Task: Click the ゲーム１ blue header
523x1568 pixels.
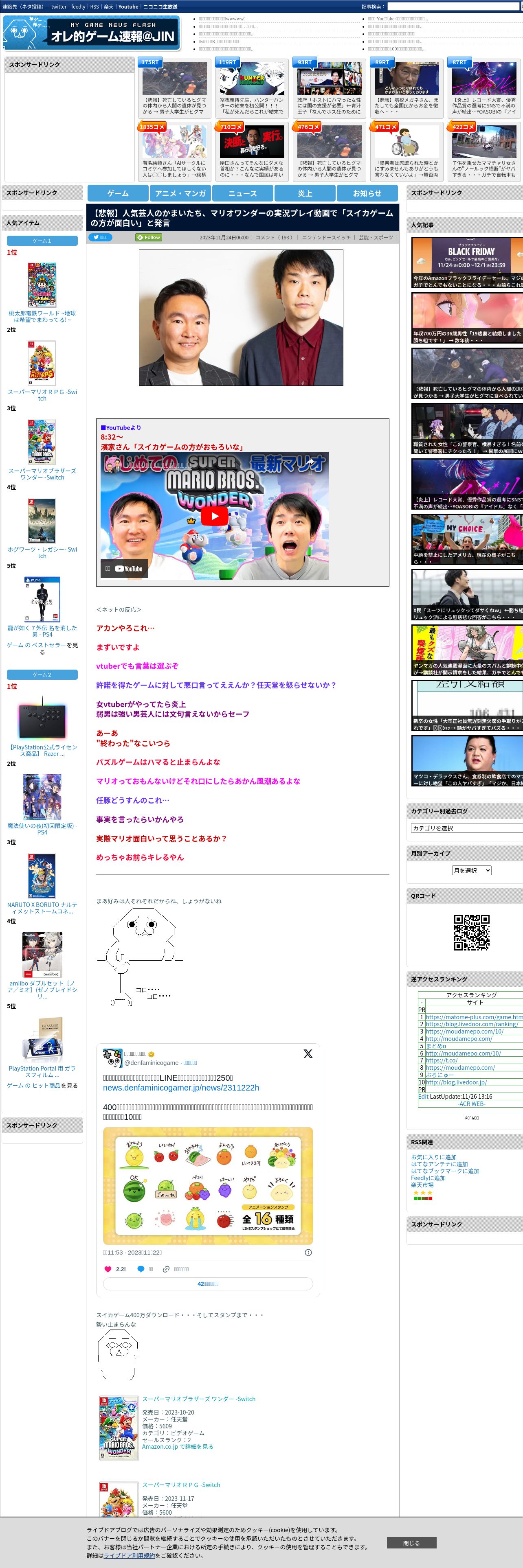Action: (x=42, y=241)
